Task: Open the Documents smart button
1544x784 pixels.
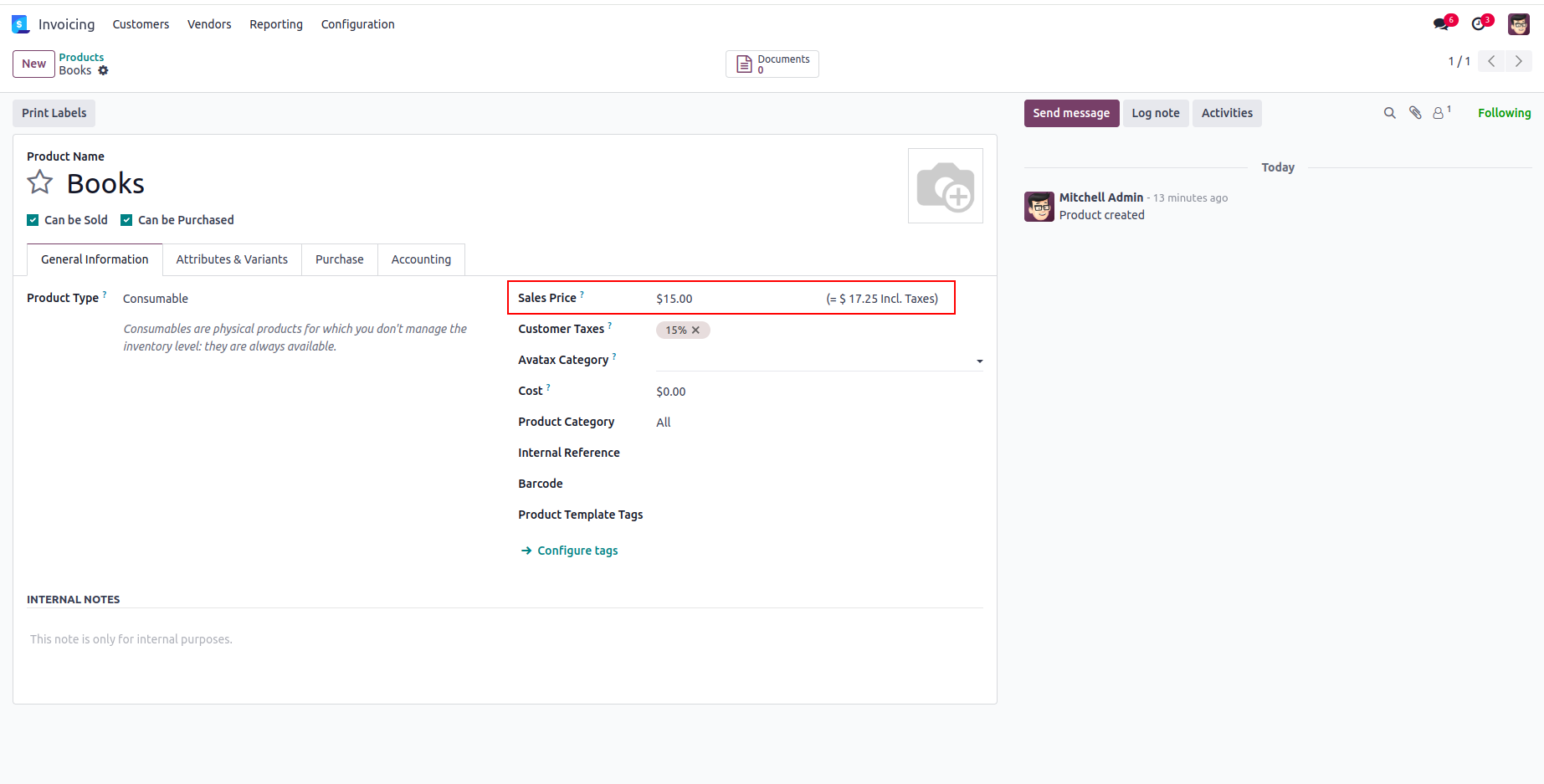Action: (772, 64)
